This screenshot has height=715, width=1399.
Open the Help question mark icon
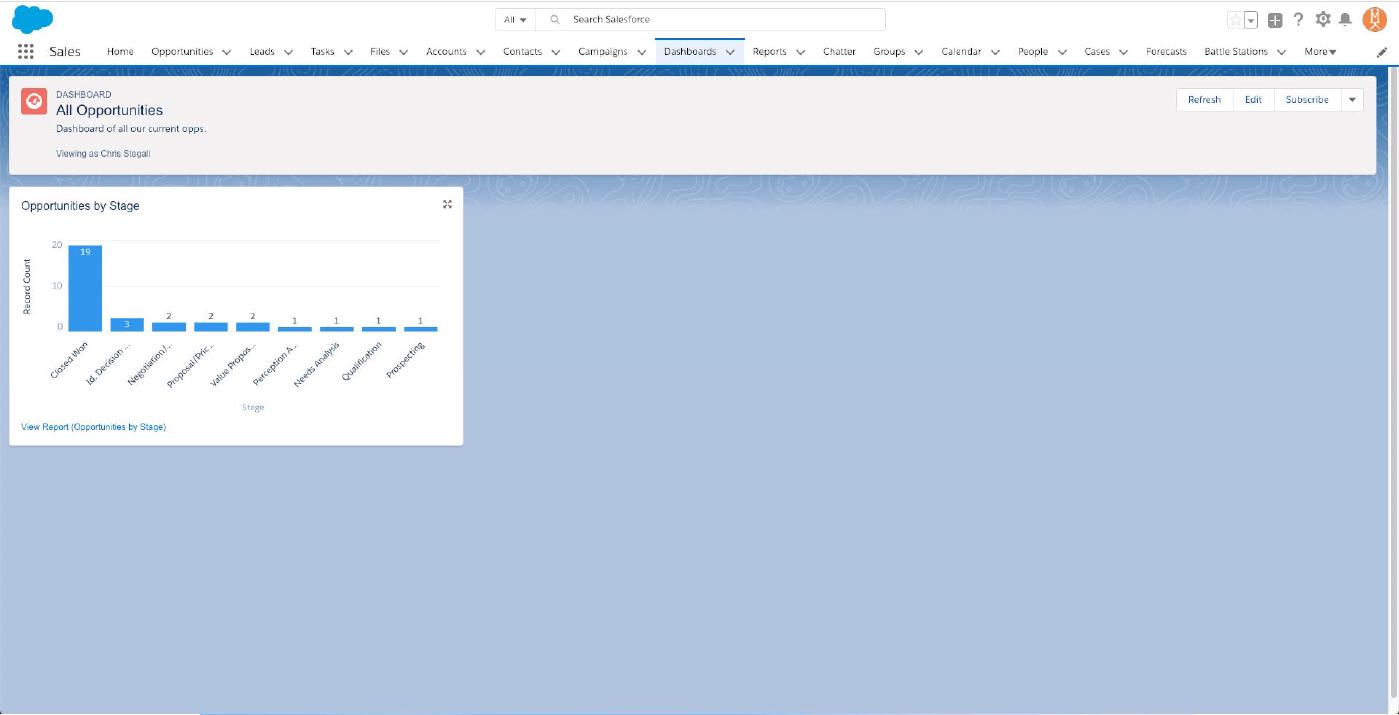[x=1299, y=20]
